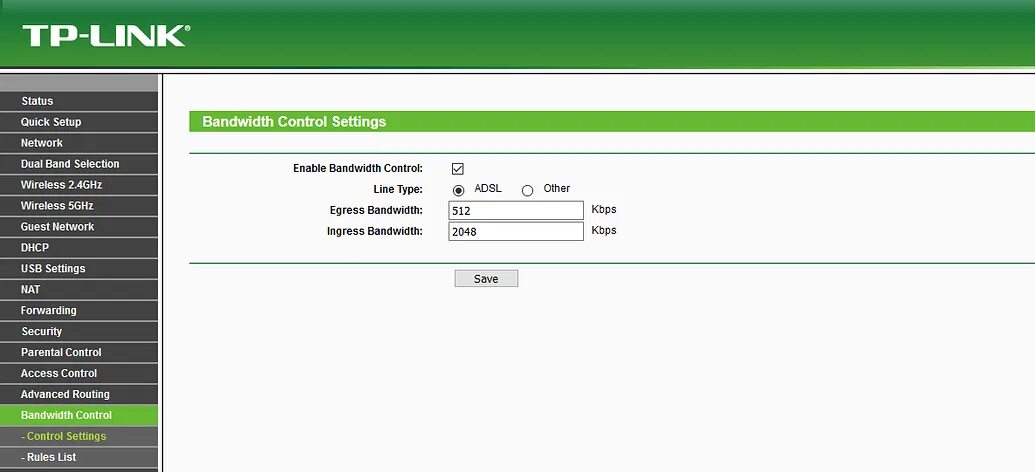The width and height of the screenshot is (1035, 472).
Task: Open Quick Setup in sidebar
Action: click(79, 122)
